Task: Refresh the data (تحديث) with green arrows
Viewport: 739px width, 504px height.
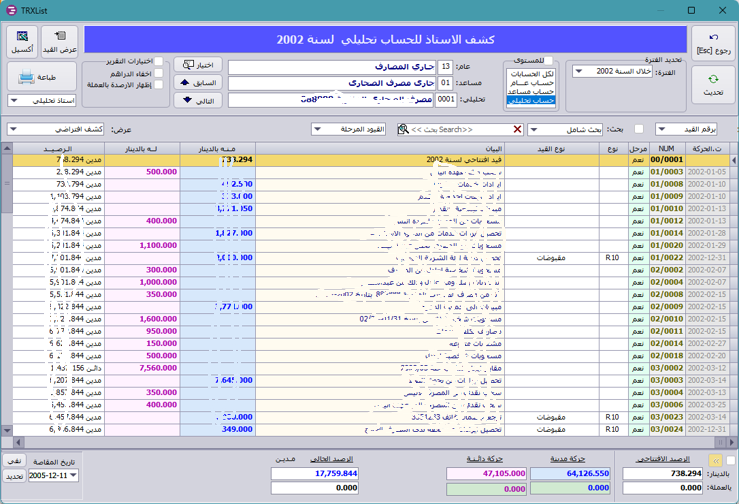Action: 713,84
